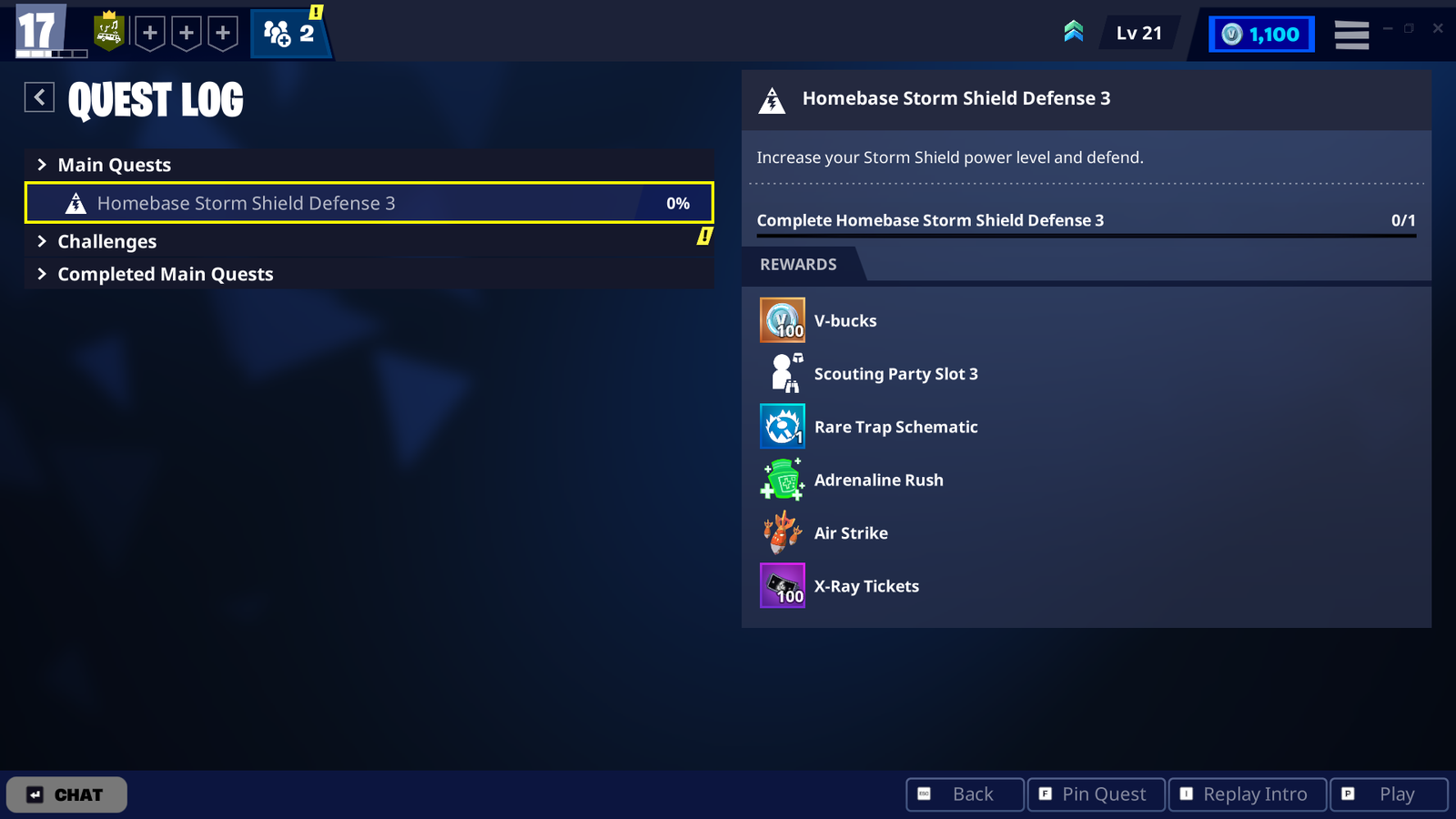Go back using the arrow beside Quest Log
Image resolution: width=1456 pixels, height=819 pixels.
pos(39,97)
